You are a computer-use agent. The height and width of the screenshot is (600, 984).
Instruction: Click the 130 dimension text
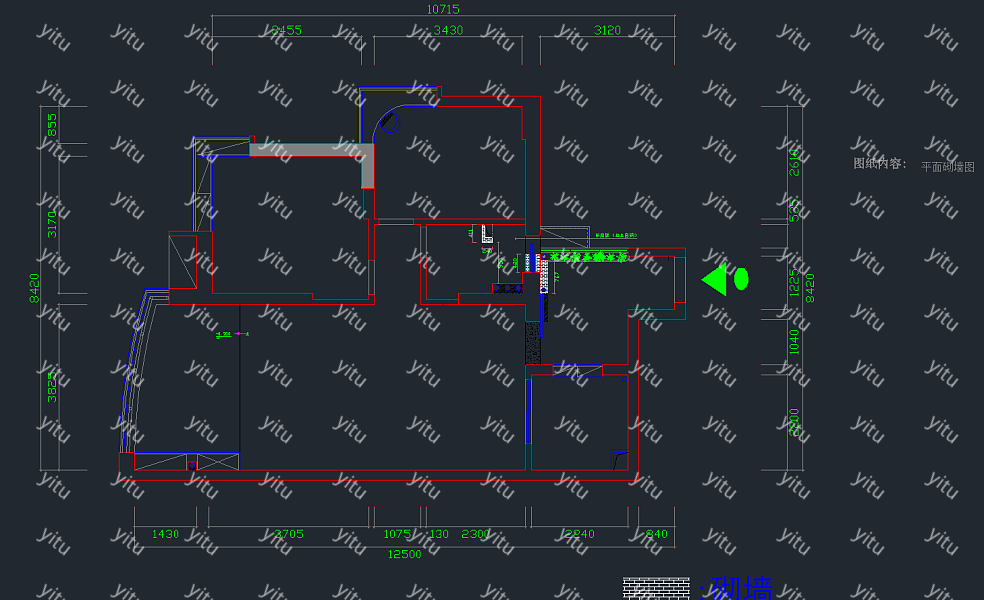439,534
